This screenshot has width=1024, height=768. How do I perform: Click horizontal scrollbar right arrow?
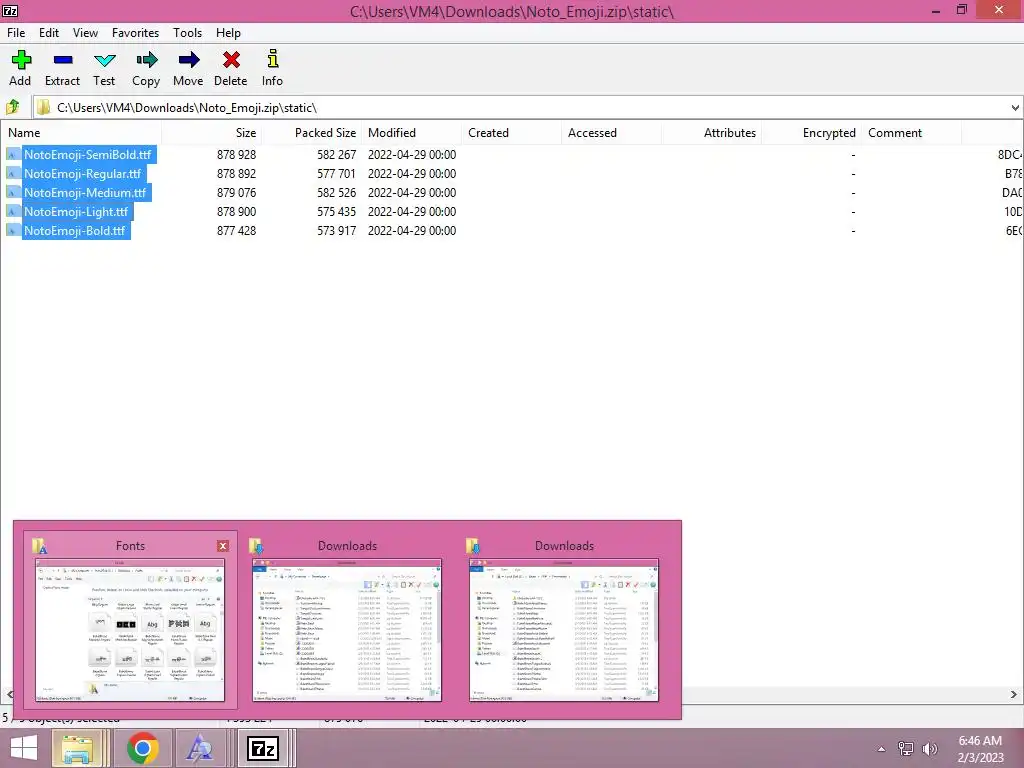[1014, 694]
